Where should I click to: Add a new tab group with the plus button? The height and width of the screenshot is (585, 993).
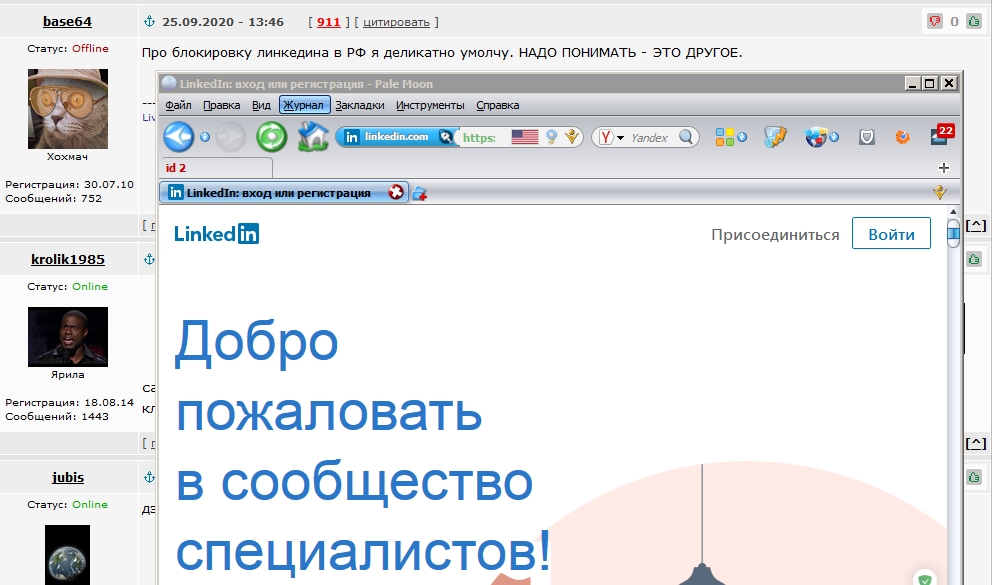944,168
